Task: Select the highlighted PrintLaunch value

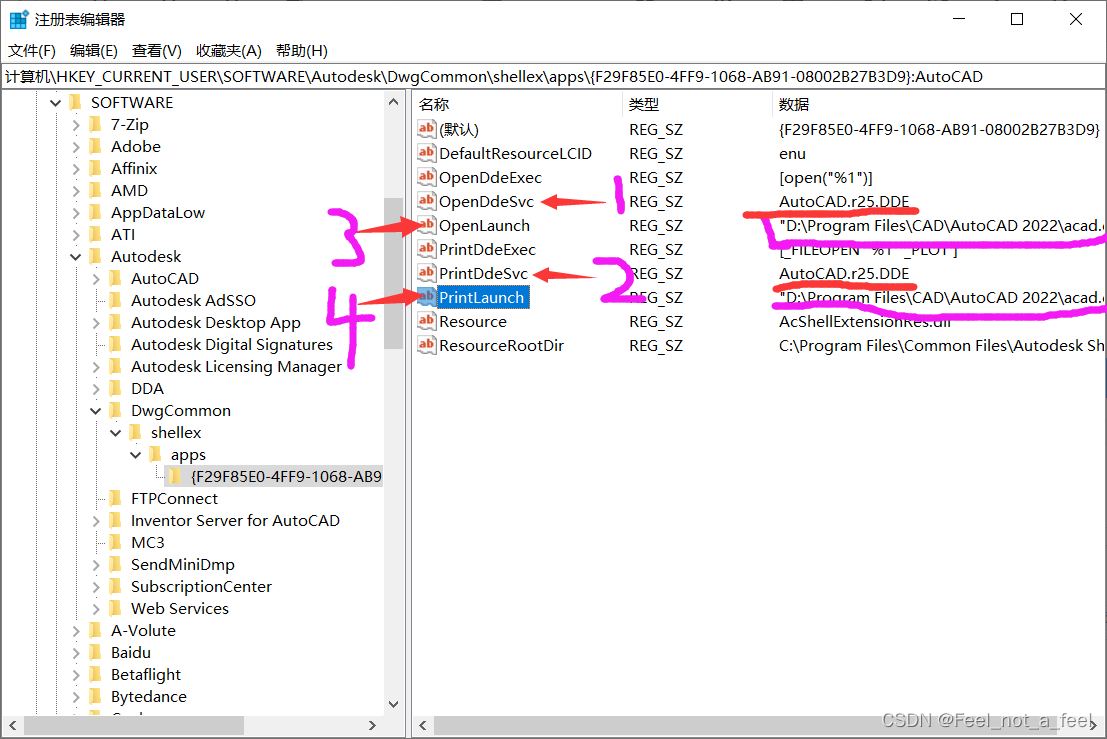Action: click(481, 298)
